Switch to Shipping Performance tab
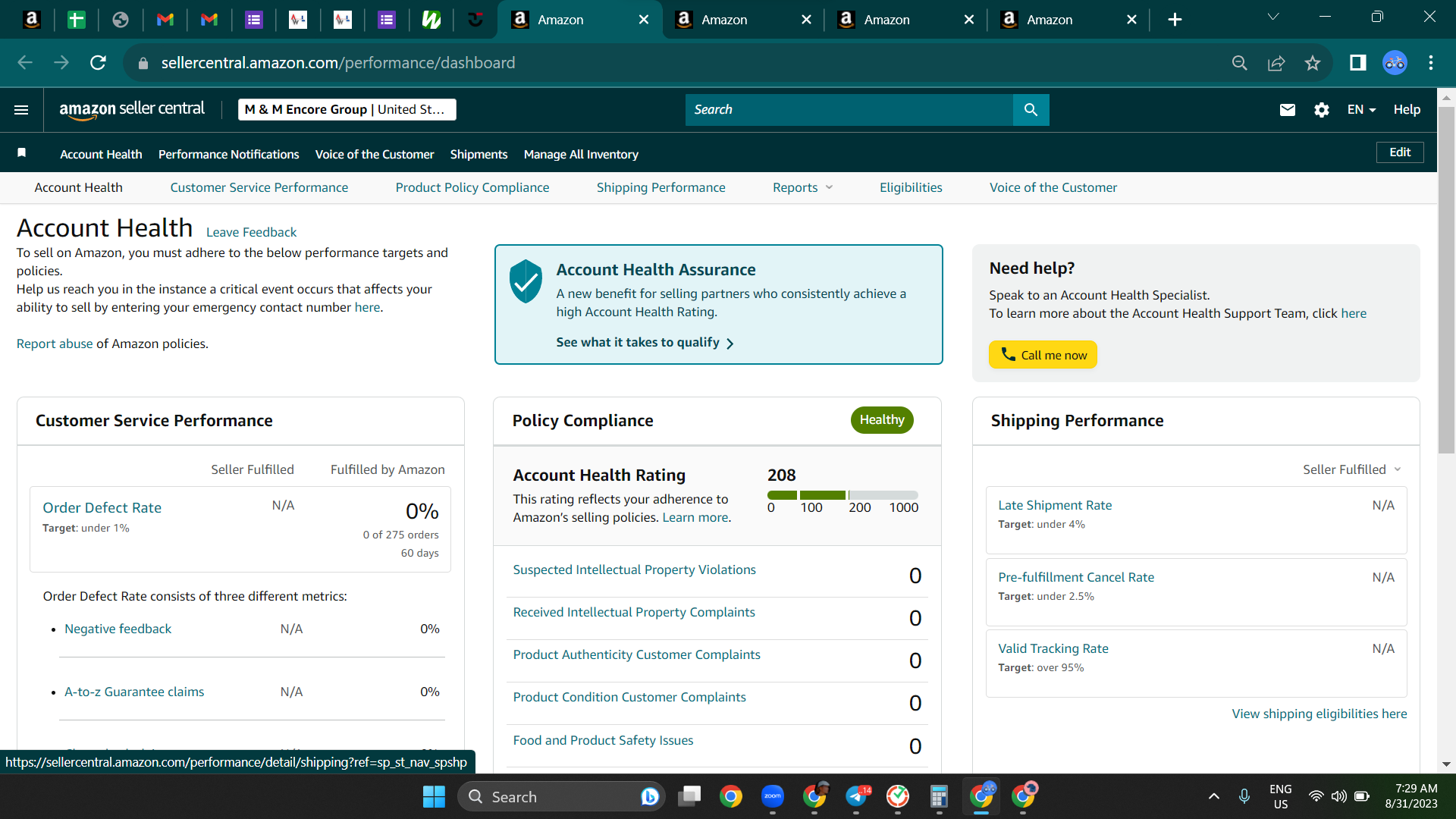The image size is (1456, 819). pyautogui.click(x=661, y=187)
